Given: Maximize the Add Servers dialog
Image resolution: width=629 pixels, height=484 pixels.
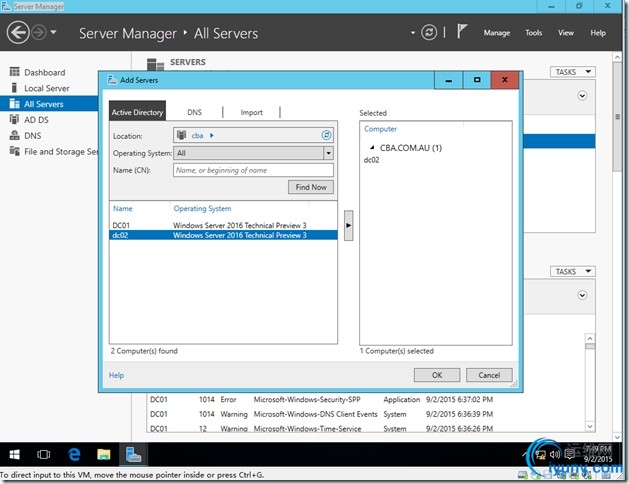Looking at the screenshot, I should point(477,80).
